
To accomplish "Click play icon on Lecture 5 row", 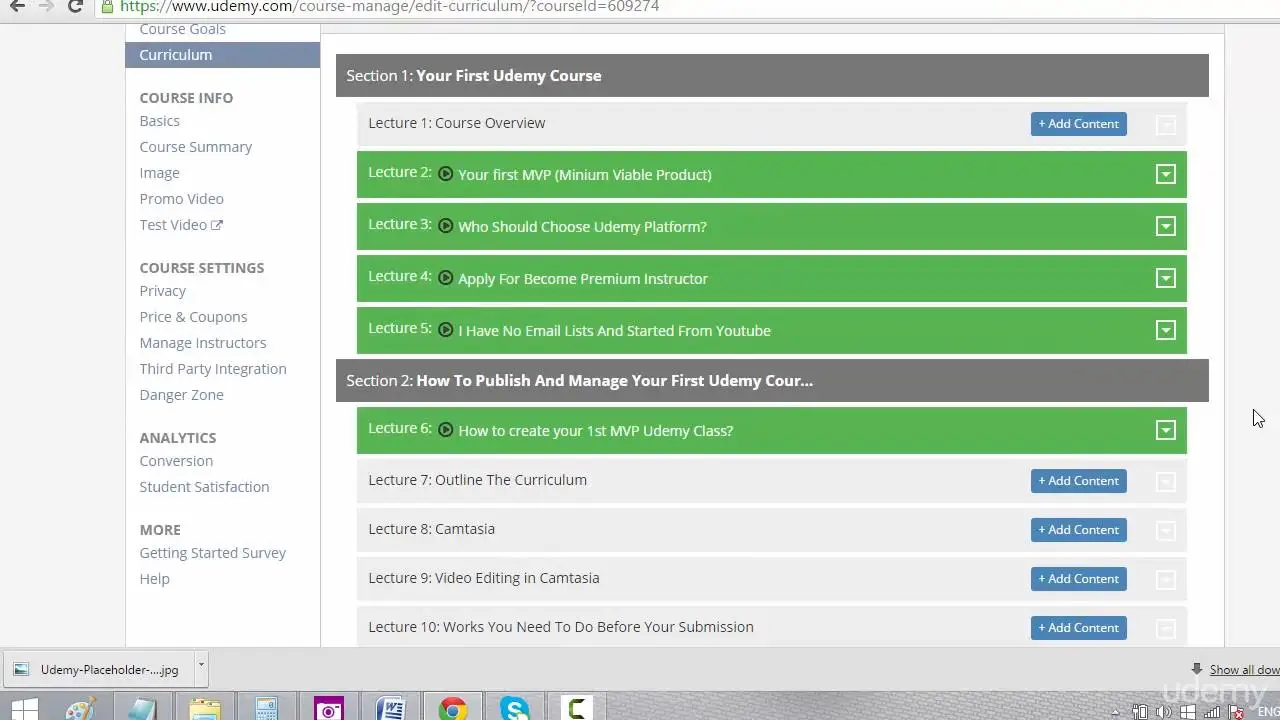I will pyautogui.click(x=446, y=329).
